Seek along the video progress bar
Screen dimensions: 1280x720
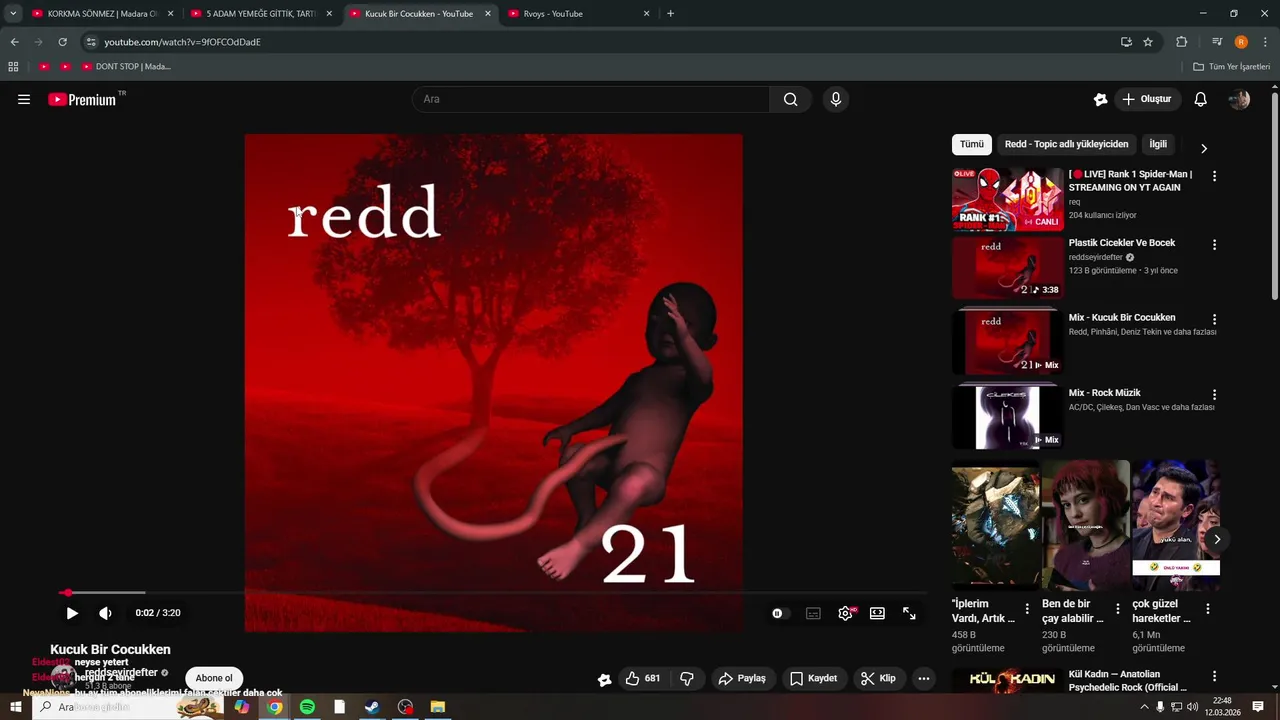[x=493, y=593]
